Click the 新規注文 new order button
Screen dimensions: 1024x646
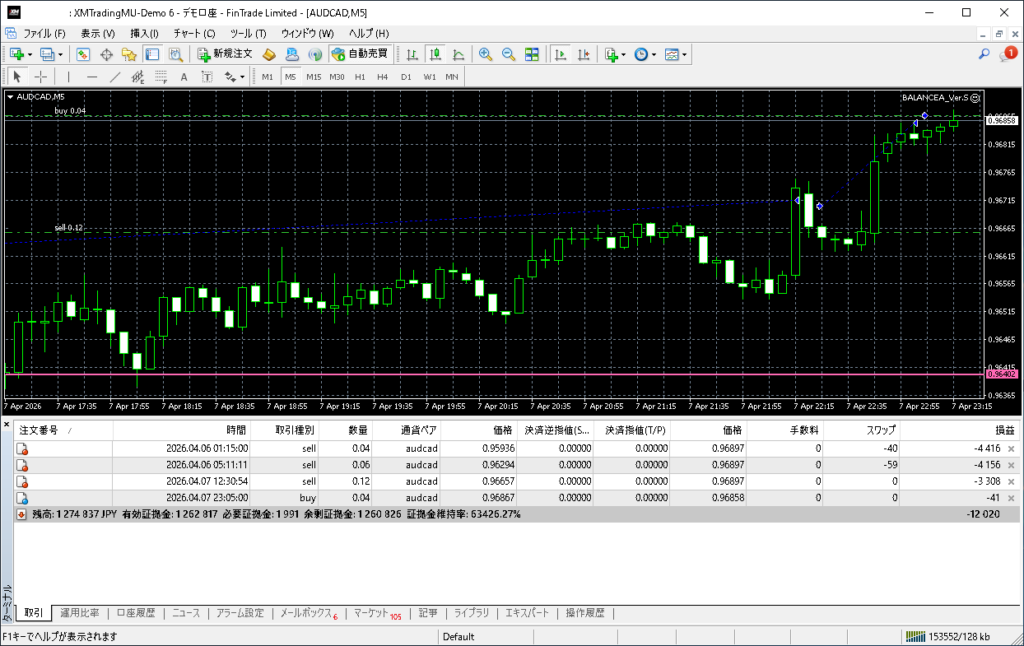(x=227, y=54)
